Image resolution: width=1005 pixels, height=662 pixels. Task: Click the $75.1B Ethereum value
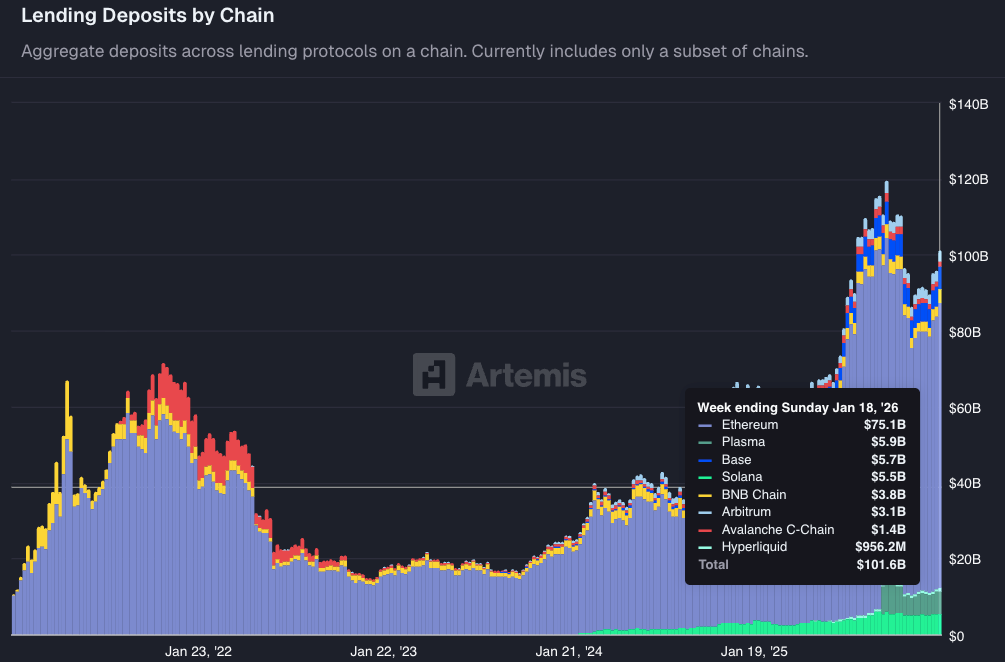point(885,425)
